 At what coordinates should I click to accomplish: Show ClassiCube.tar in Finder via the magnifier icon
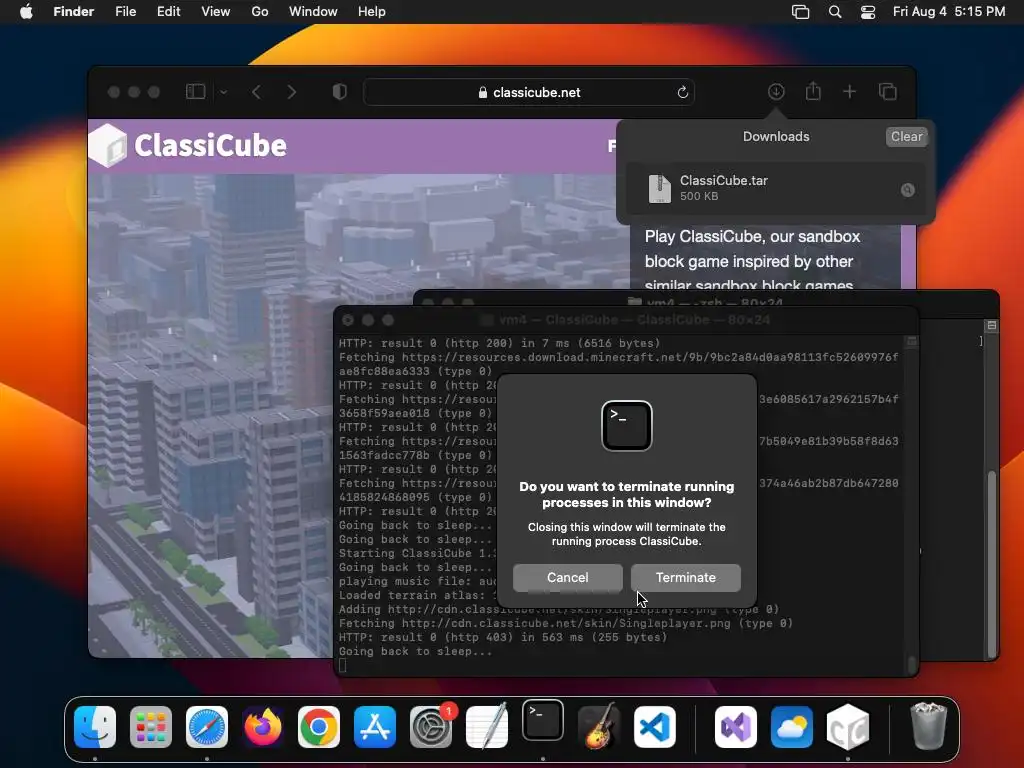908,190
